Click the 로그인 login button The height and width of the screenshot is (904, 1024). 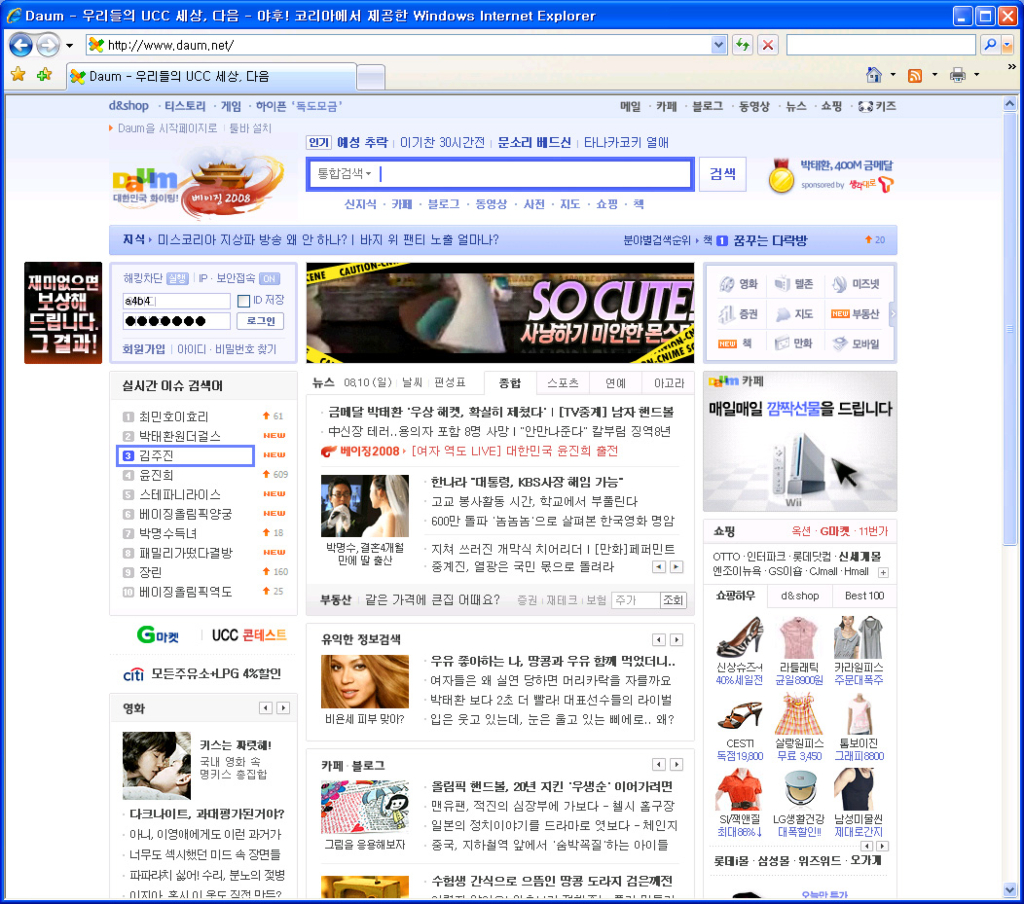pos(260,321)
